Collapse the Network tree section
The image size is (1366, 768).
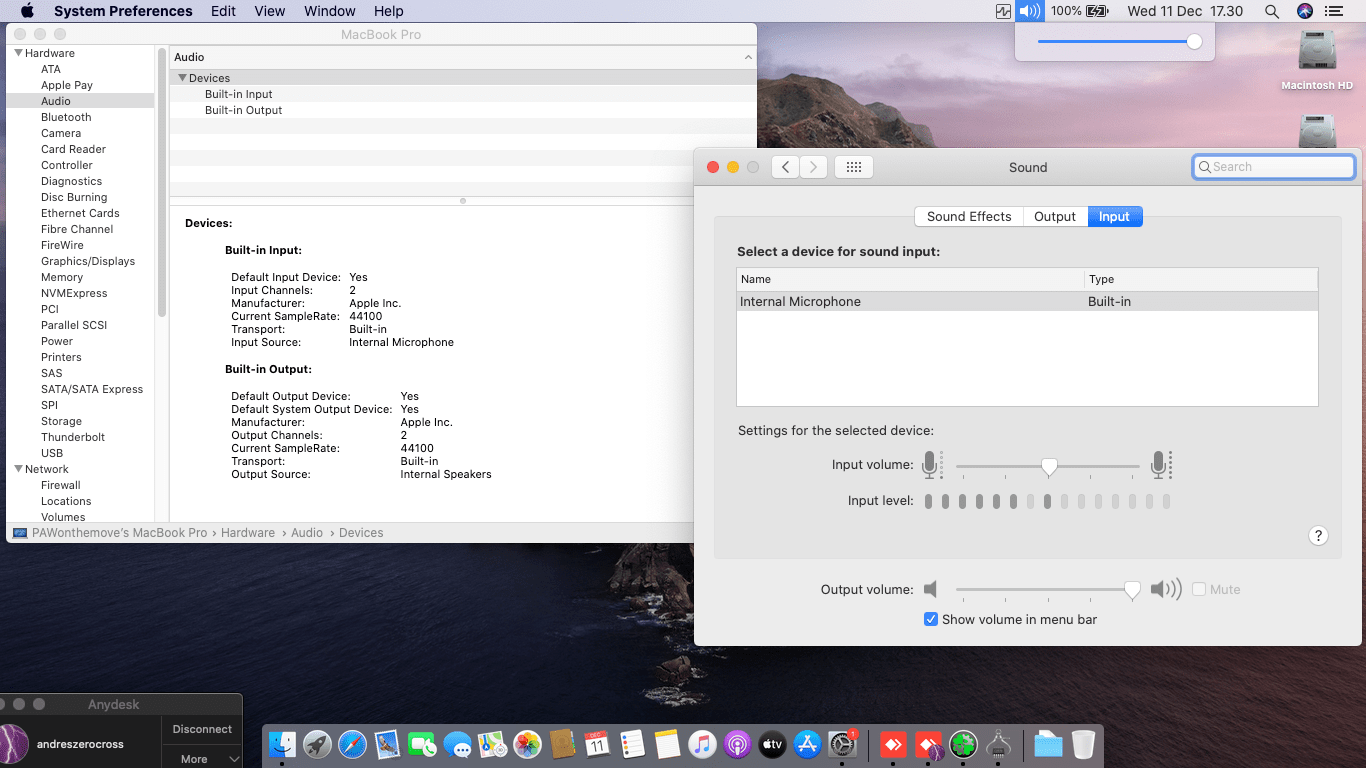18,469
